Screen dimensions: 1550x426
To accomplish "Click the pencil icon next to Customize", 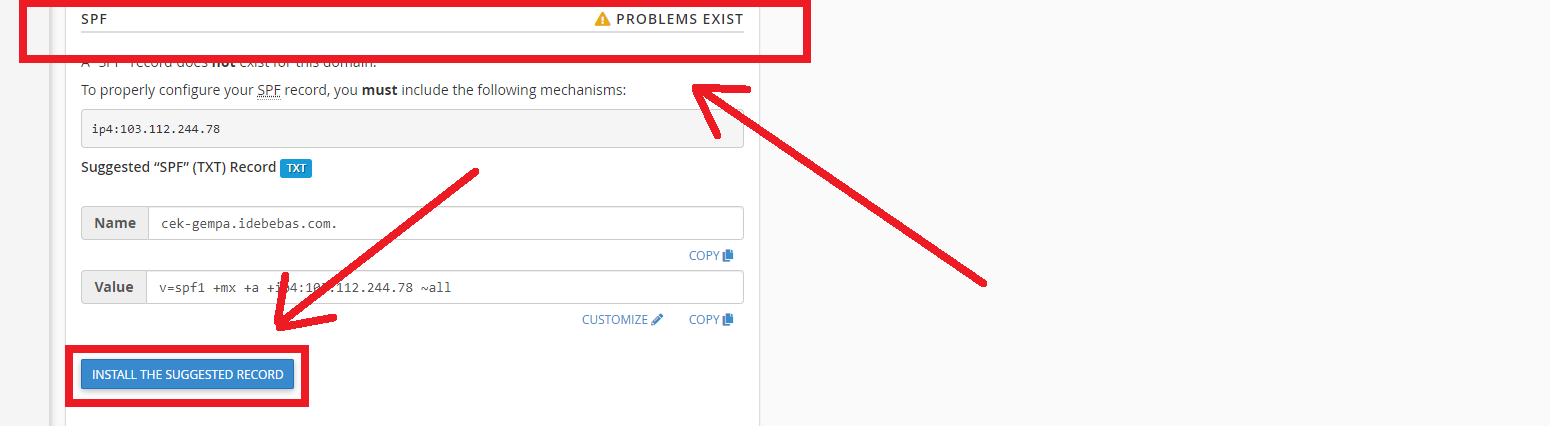I will click(x=657, y=320).
